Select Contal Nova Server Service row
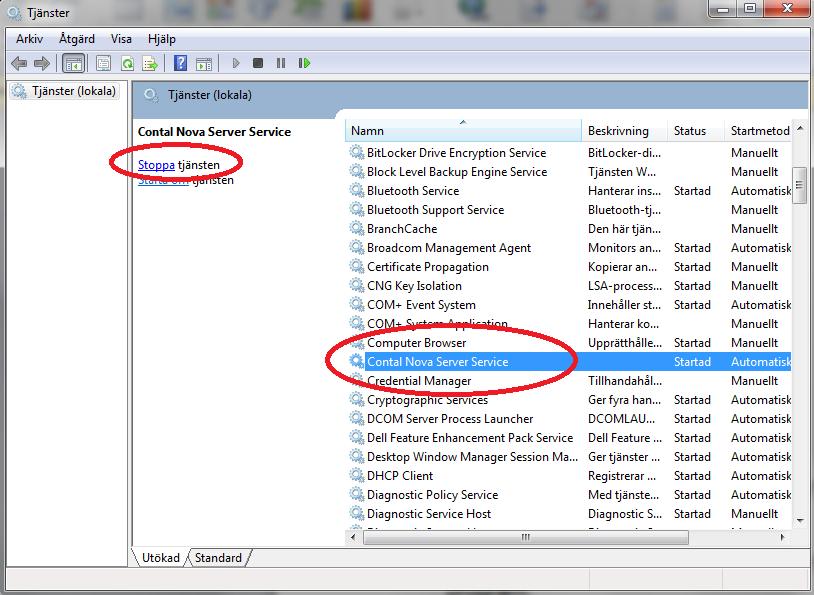 [568, 362]
